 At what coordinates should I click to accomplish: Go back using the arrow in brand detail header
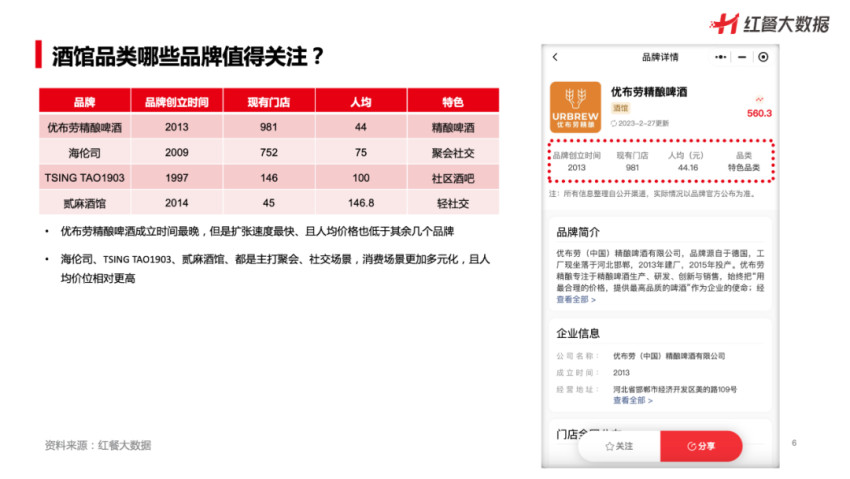click(555, 57)
